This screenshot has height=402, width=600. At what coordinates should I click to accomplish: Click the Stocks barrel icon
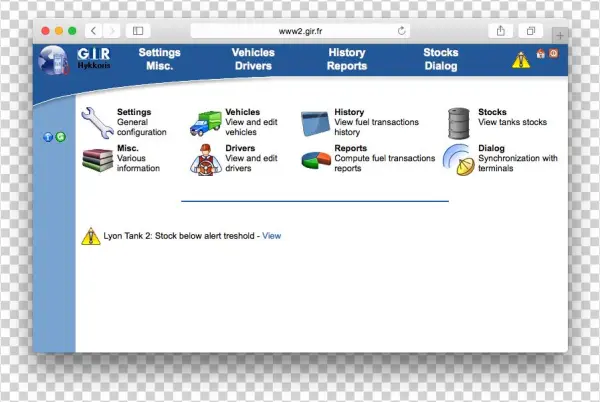[x=459, y=123]
